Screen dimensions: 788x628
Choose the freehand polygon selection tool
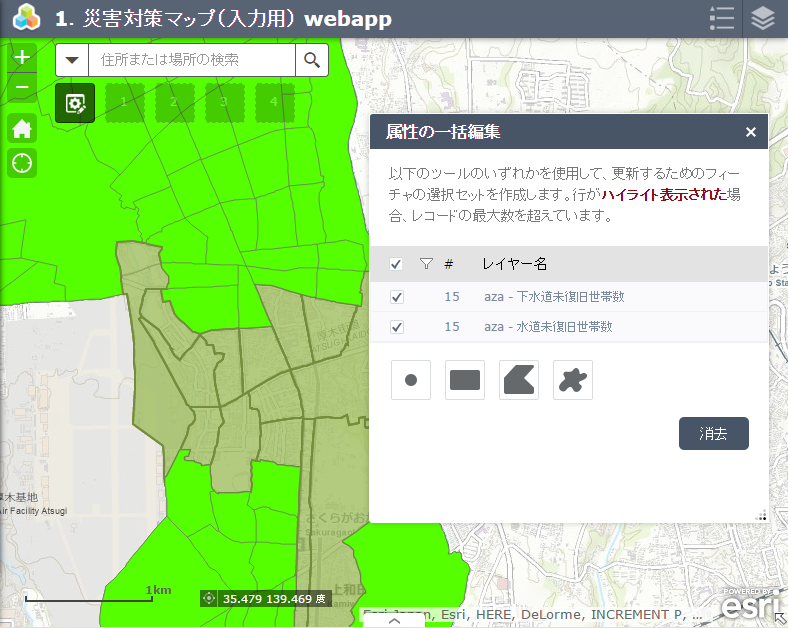pyautogui.click(x=573, y=380)
